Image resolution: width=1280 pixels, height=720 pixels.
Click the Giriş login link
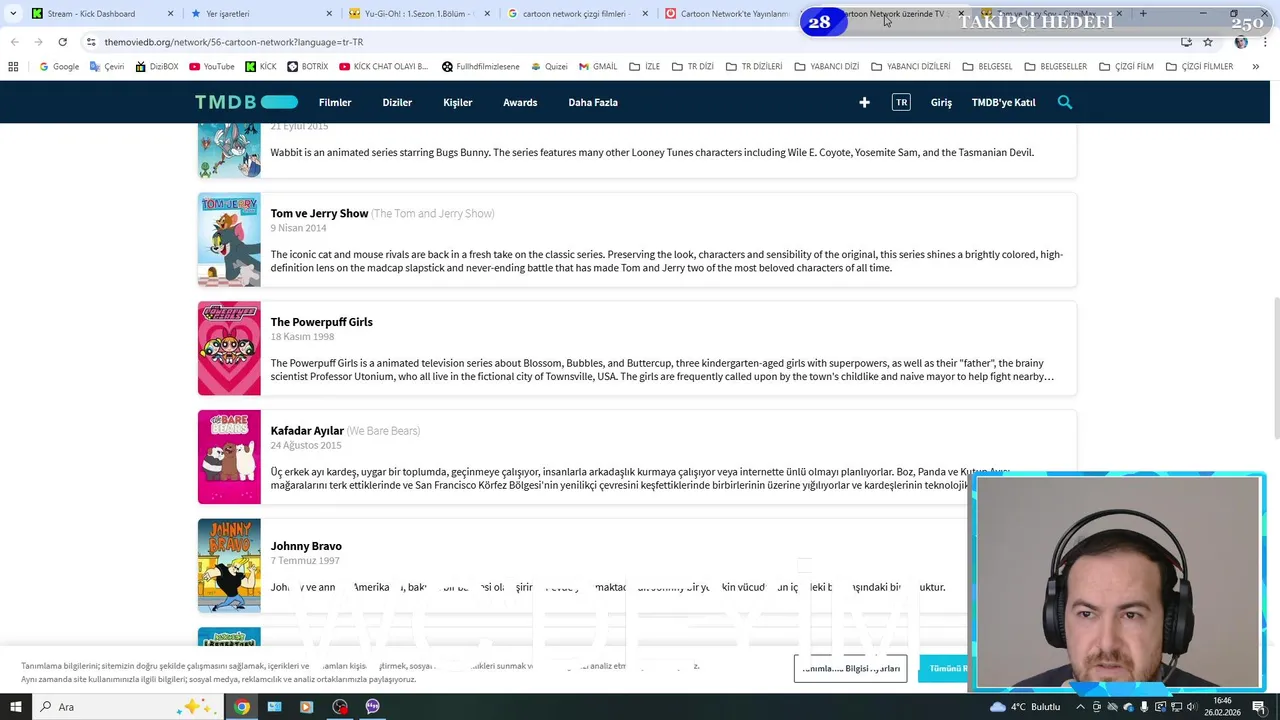pyautogui.click(x=941, y=102)
